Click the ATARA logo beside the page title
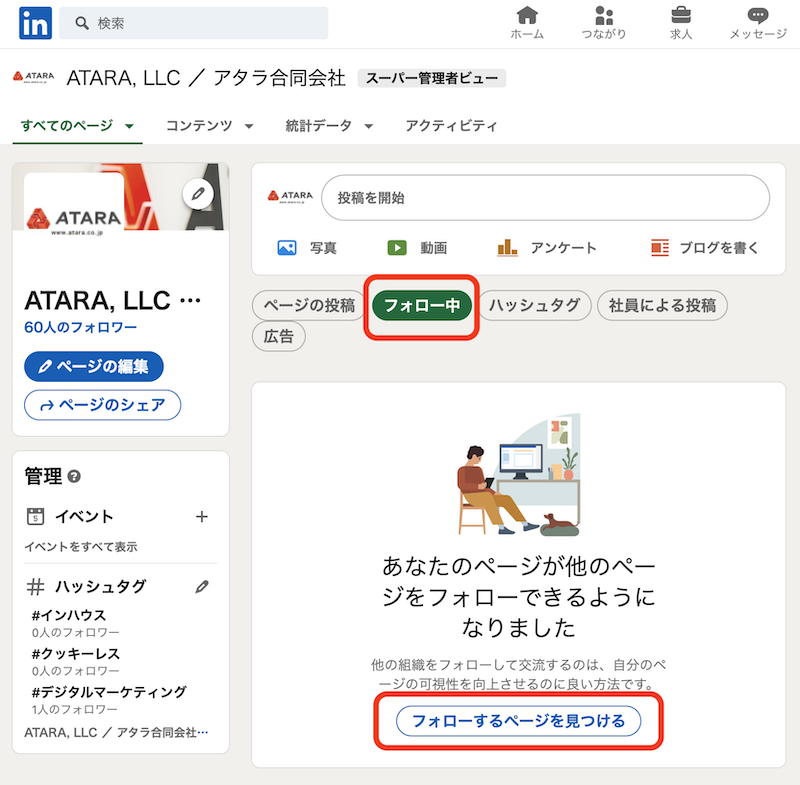This screenshot has height=785, width=800. [34, 78]
